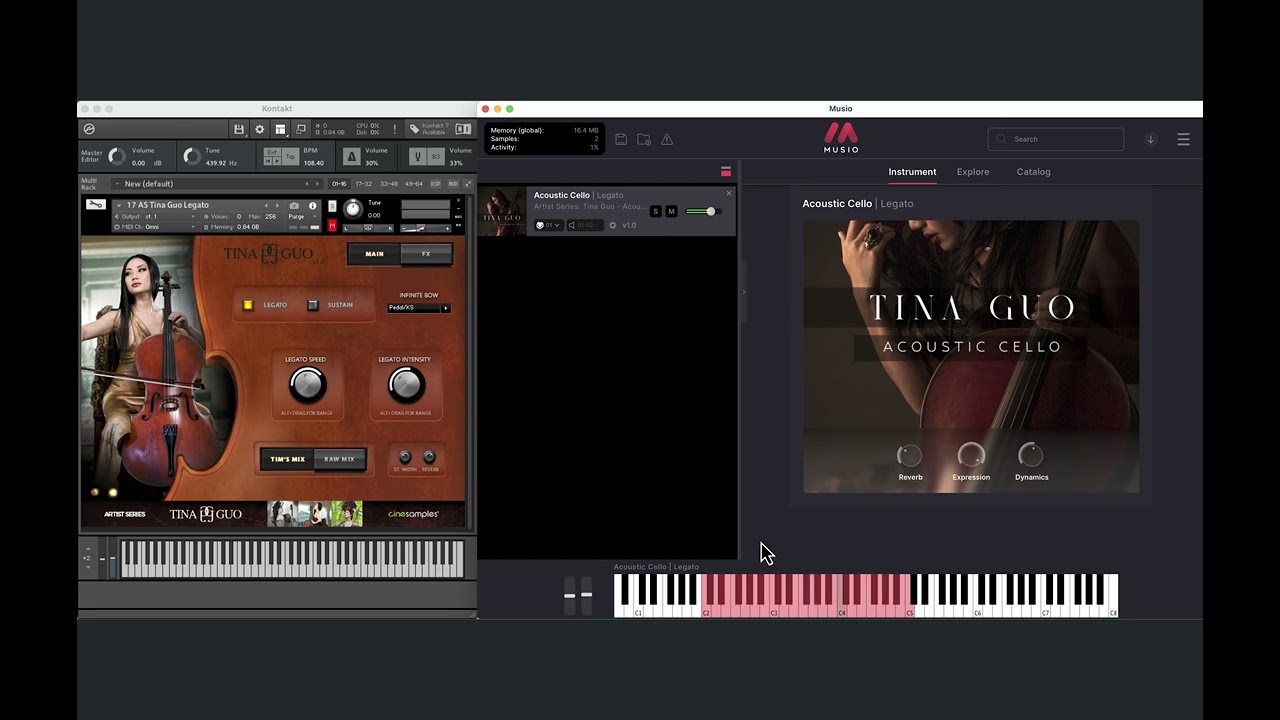
Task: Open MIDI Ch Omni dropdown
Action: click(x=156, y=227)
